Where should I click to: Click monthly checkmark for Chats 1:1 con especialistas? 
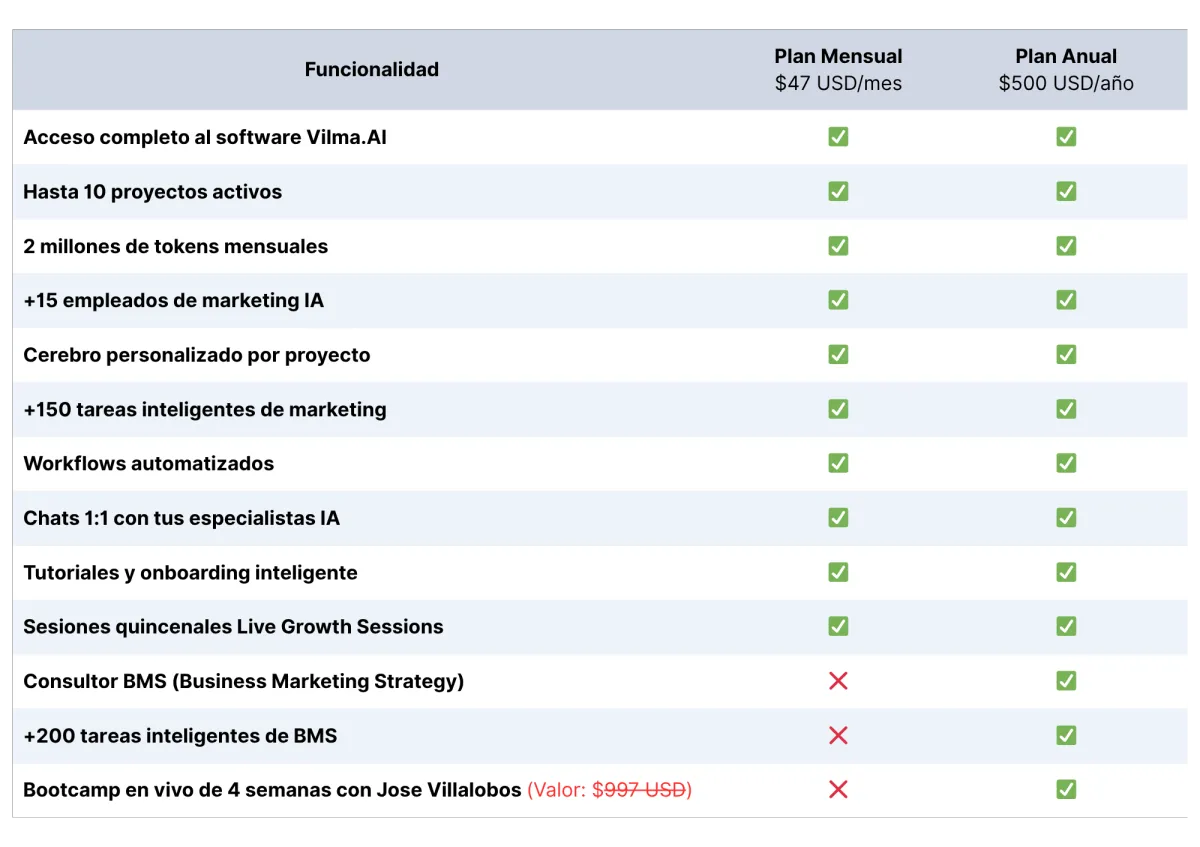click(x=838, y=517)
